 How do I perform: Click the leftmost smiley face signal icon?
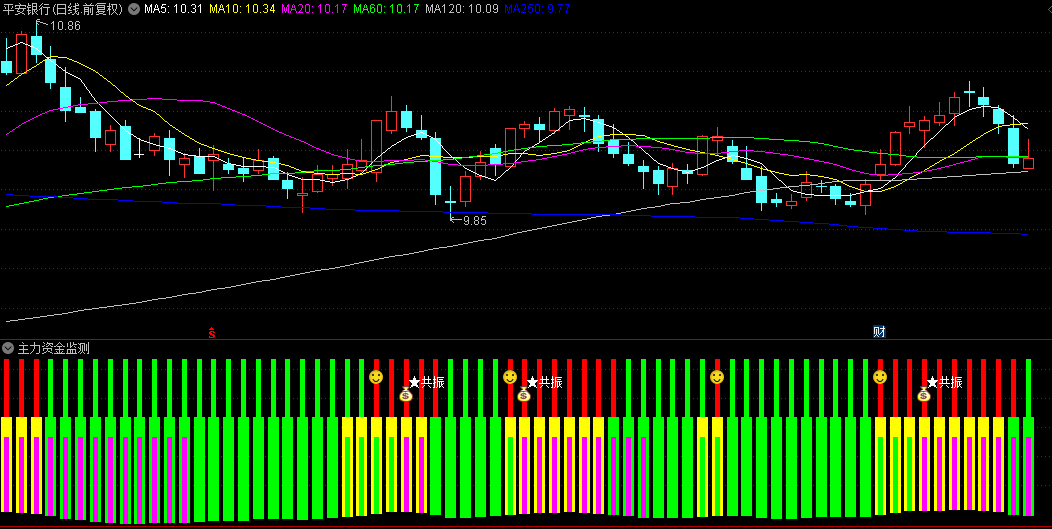click(376, 377)
